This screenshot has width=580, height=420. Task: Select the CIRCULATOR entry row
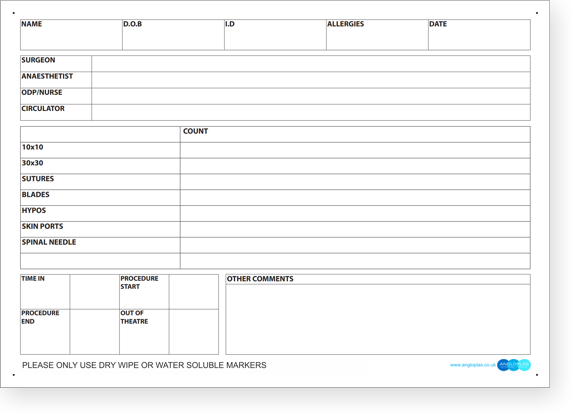[311, 112]
